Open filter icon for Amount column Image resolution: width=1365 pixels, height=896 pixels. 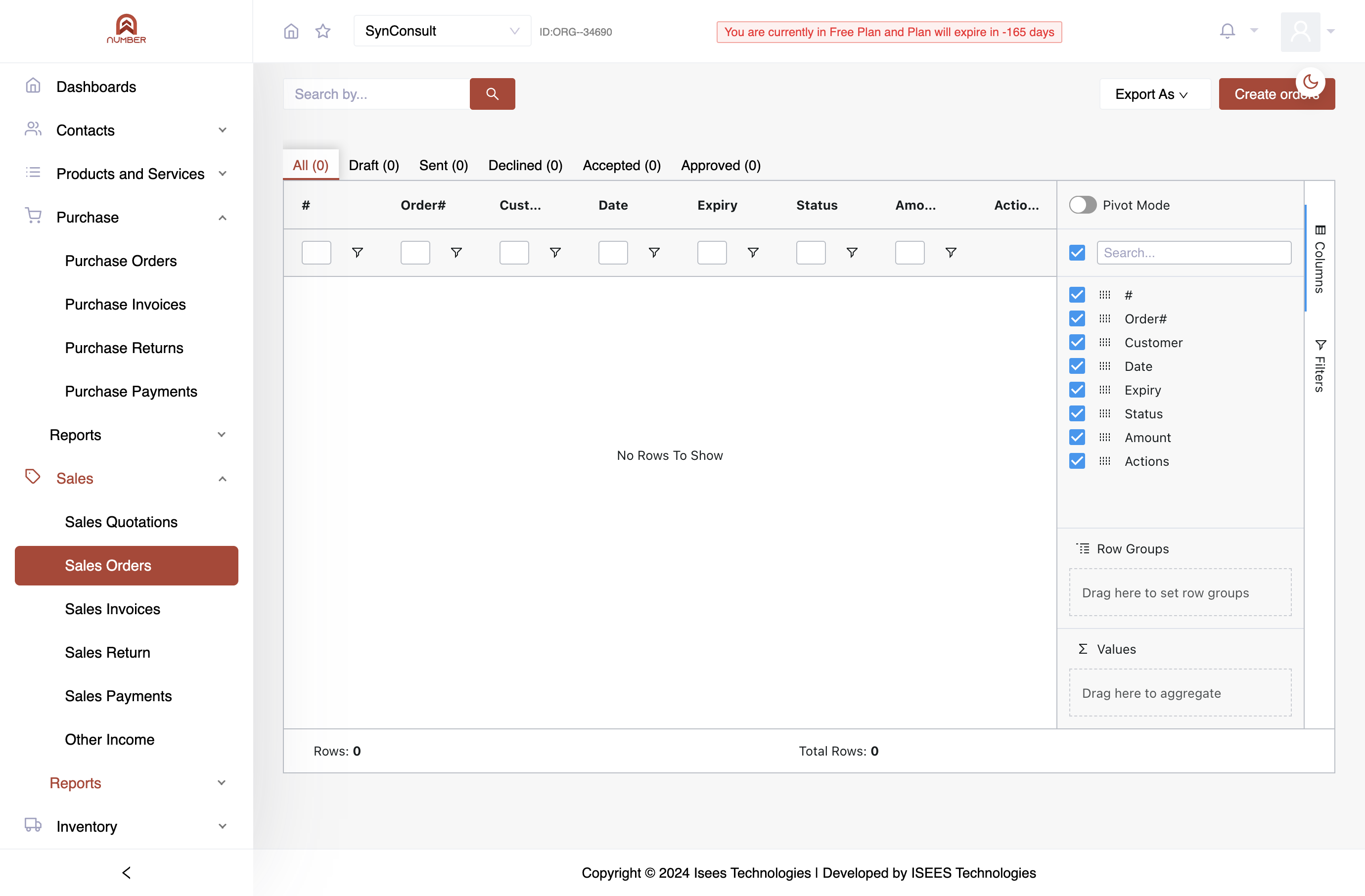(951, 252)
